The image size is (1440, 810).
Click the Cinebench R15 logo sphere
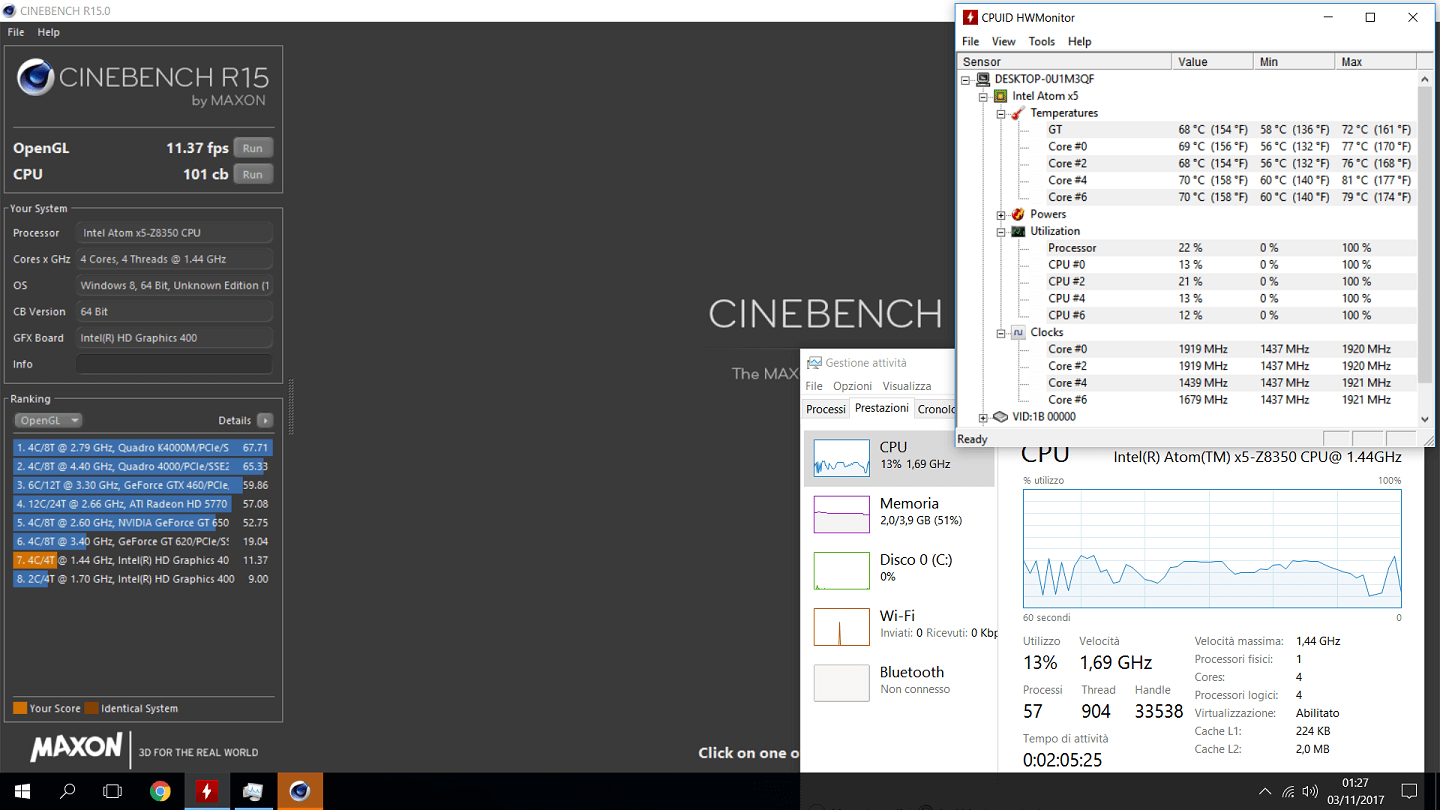[36, 78]
